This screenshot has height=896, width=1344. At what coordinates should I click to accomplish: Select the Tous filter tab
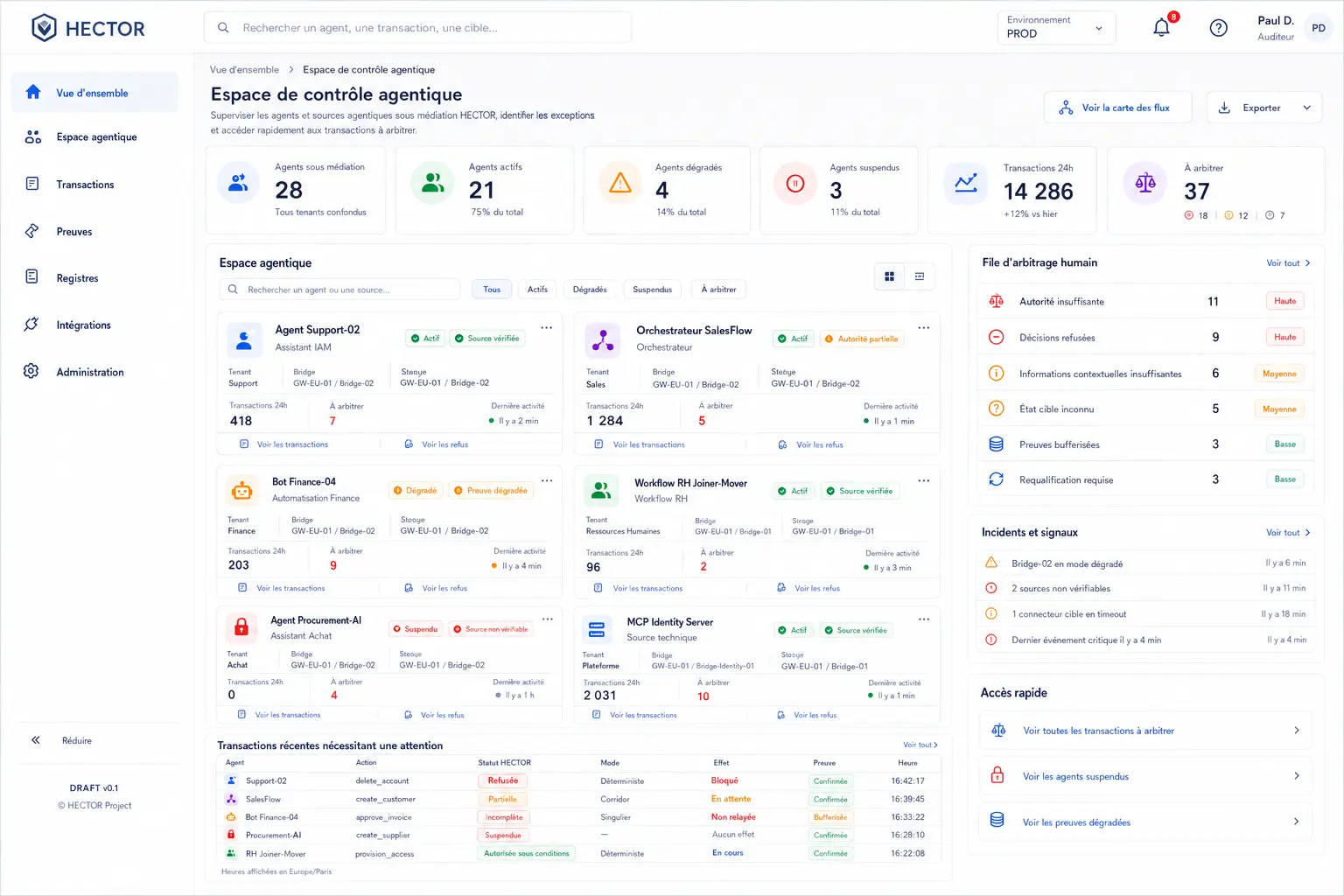click(492, 290)
